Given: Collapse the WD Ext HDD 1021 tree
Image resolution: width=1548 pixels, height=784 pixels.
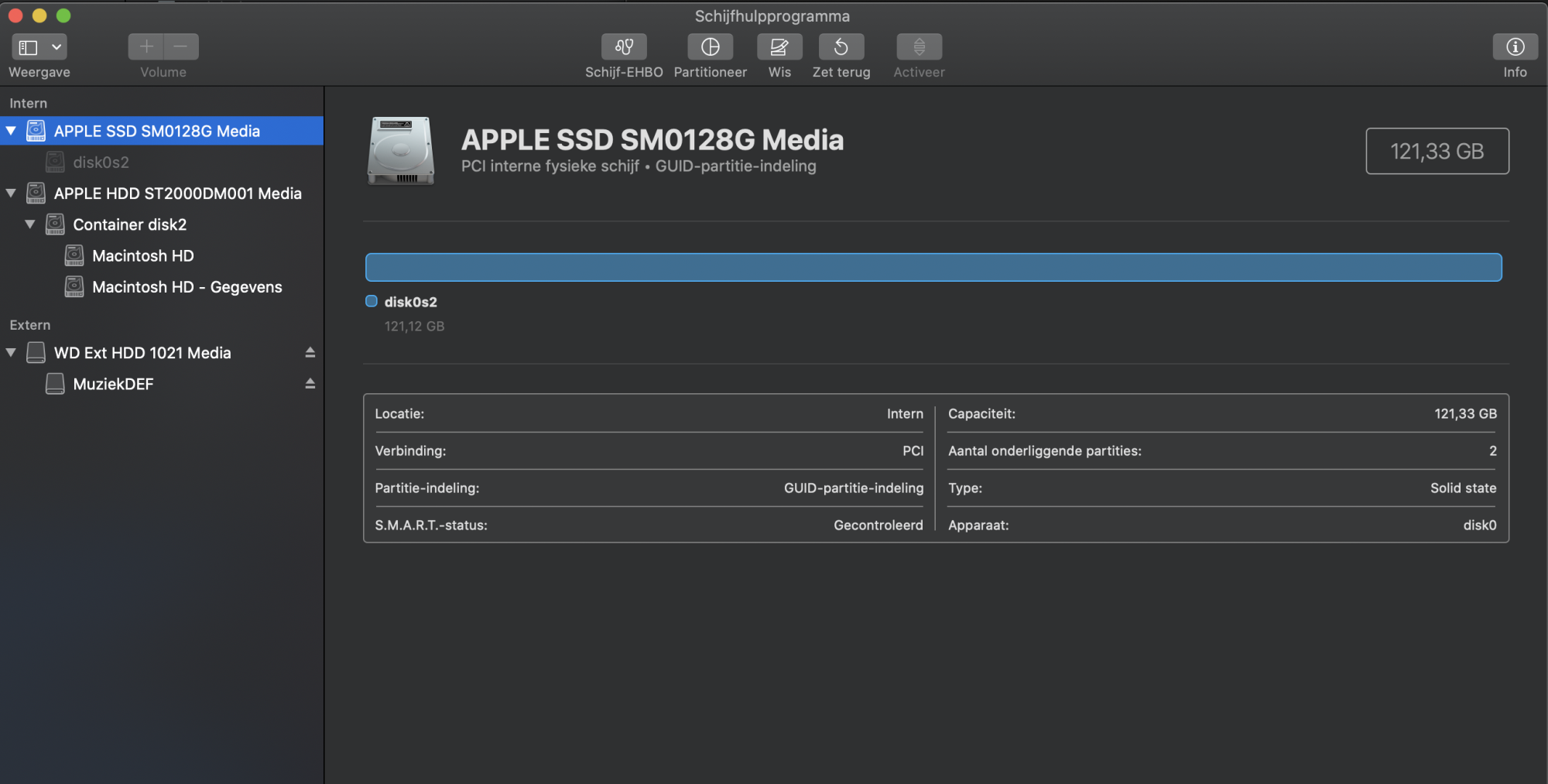Looking at the screenshot, I should (x=12, y=353).
